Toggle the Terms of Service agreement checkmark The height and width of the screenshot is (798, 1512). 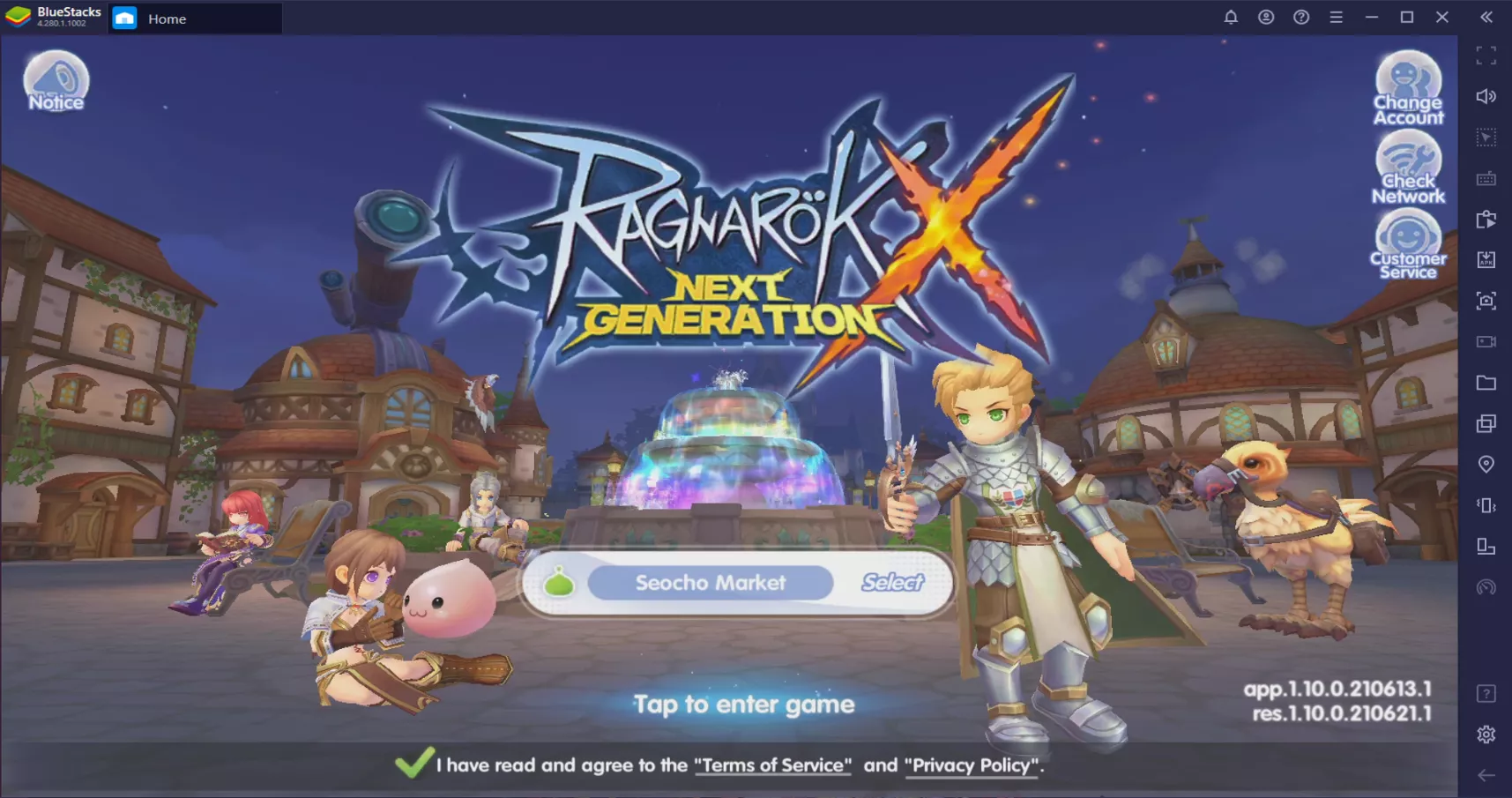[413, 764]
